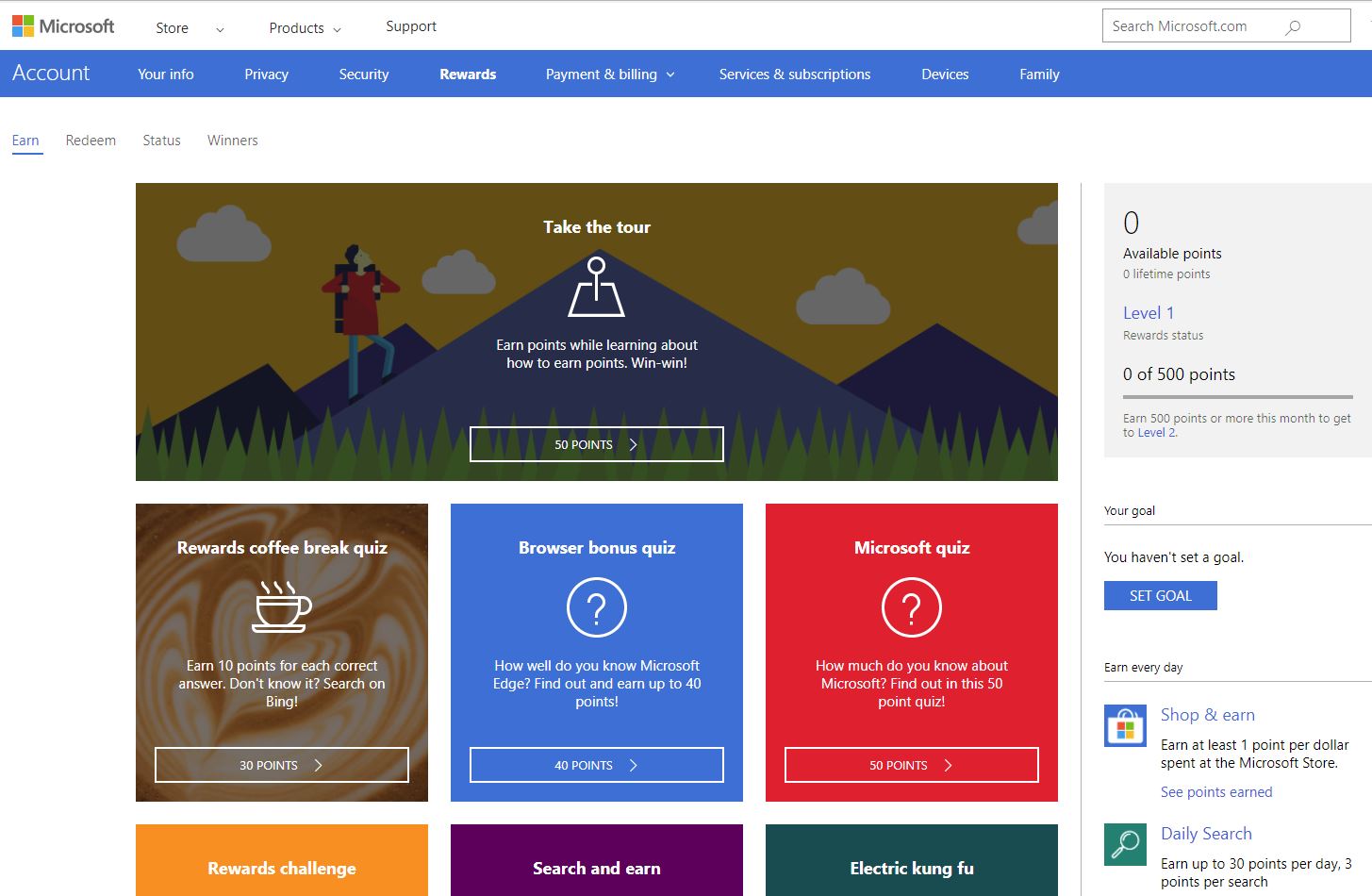Click the coffee cup icon
The image size is (1372, 896).
[282, 606]
